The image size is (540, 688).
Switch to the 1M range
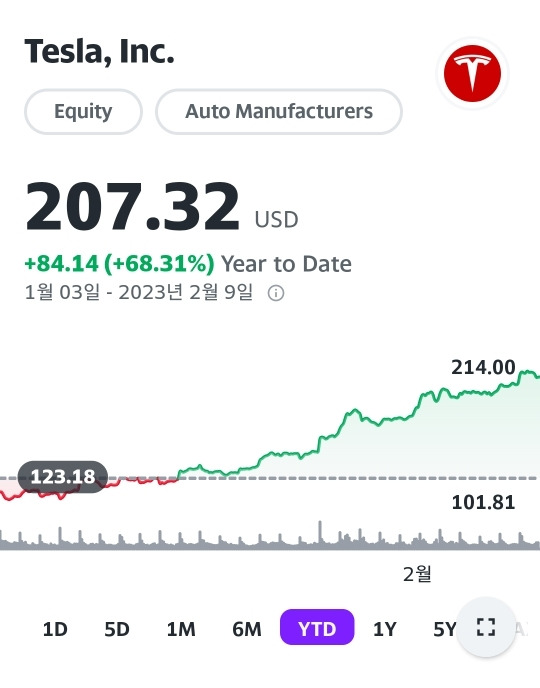click(181, 629)
